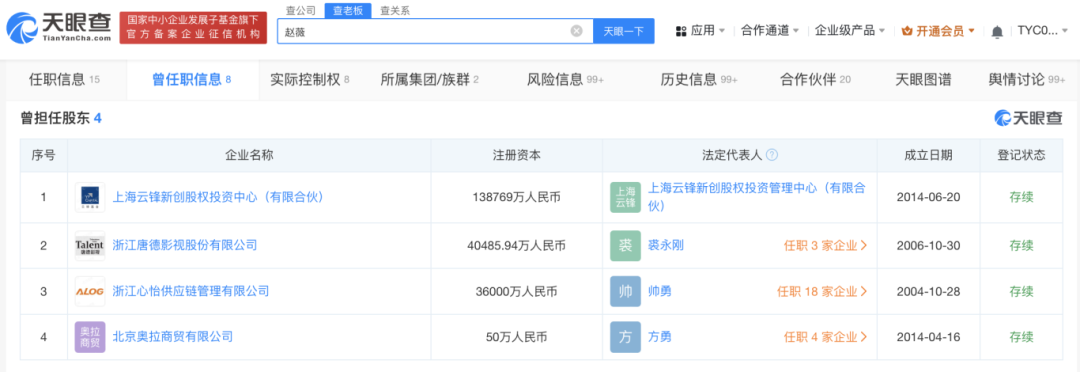Image resolution: width=1080 pixels, height=372 pixels.
Task: Click the founding date 2014-06-20
Action: [x=928, y=198]
